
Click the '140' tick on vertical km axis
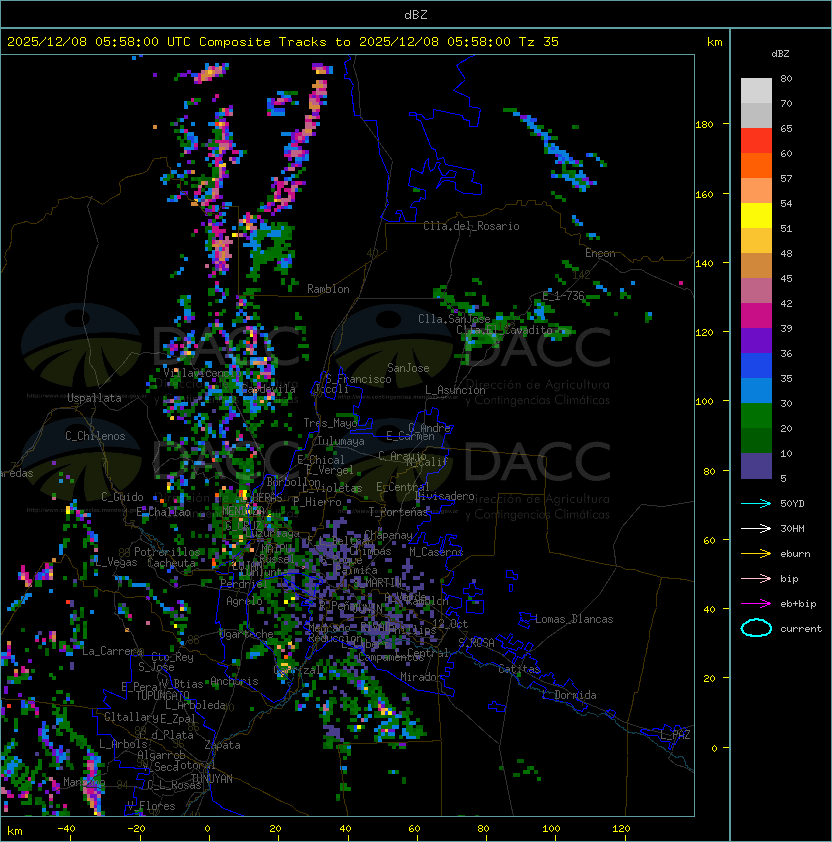tap(704, 263)
